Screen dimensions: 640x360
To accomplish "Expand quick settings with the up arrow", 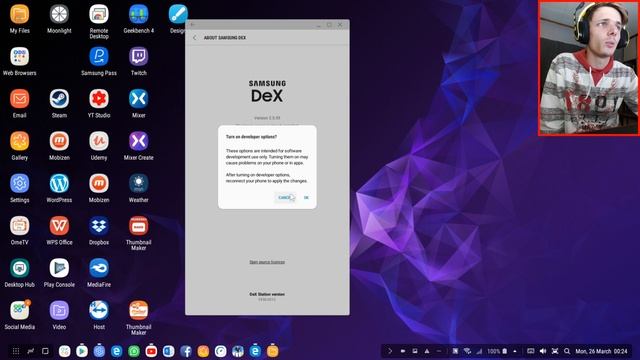I will (x=515, y=351).
